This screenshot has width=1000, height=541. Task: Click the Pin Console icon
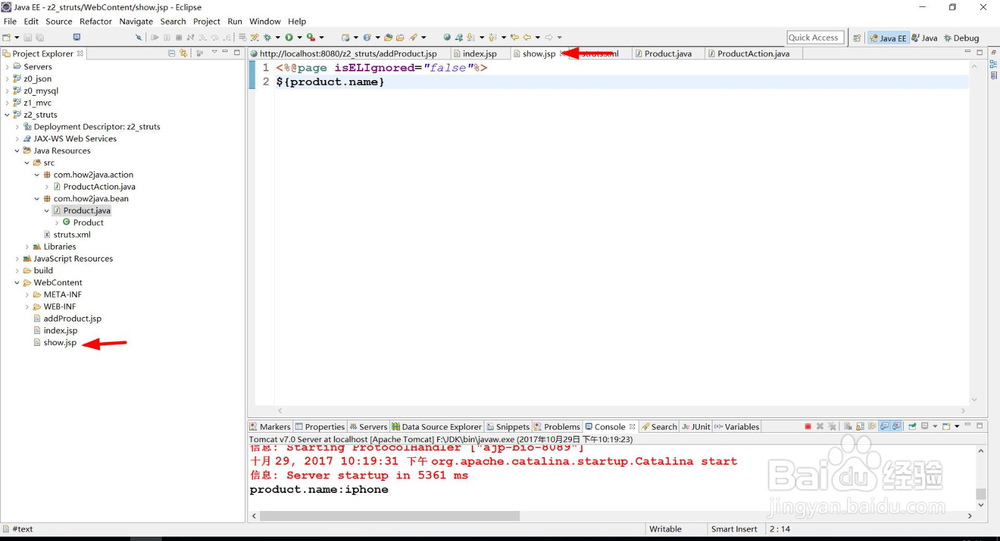coord(912,426)
